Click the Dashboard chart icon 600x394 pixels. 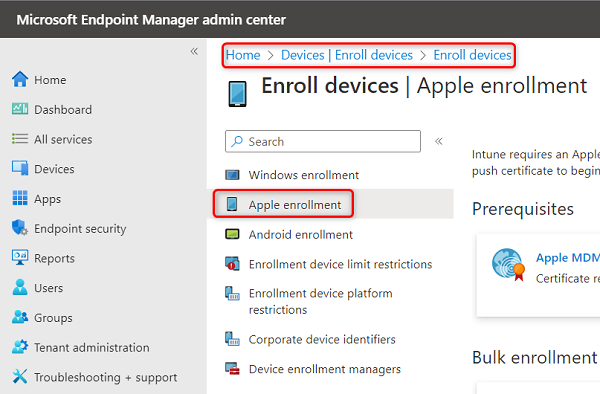[20, 109]
